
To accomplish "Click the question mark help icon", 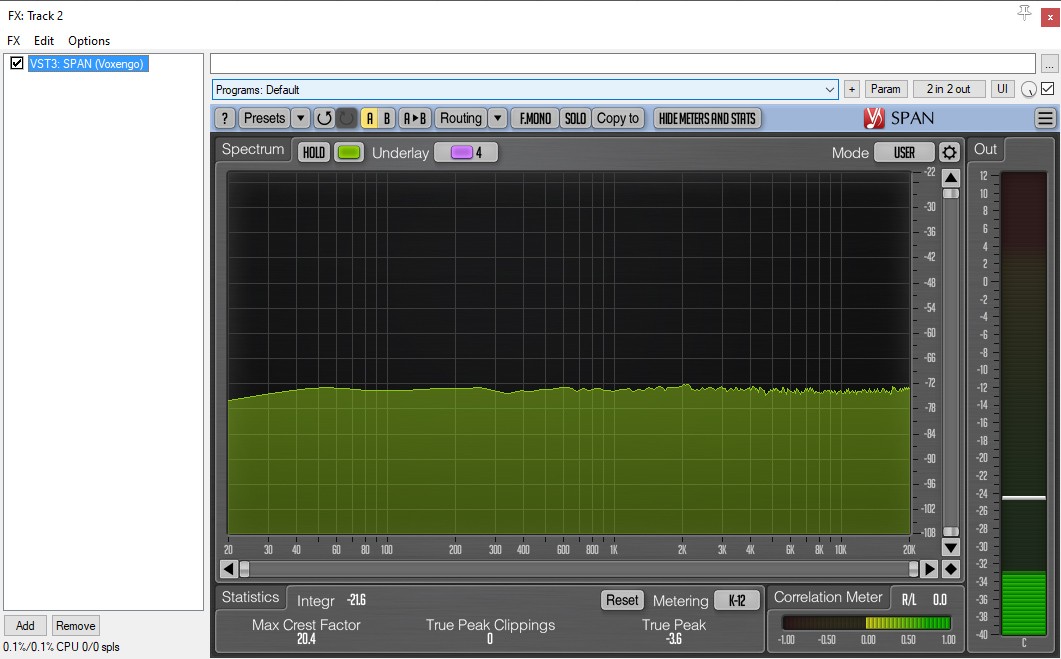I will (x=225, y=118).
